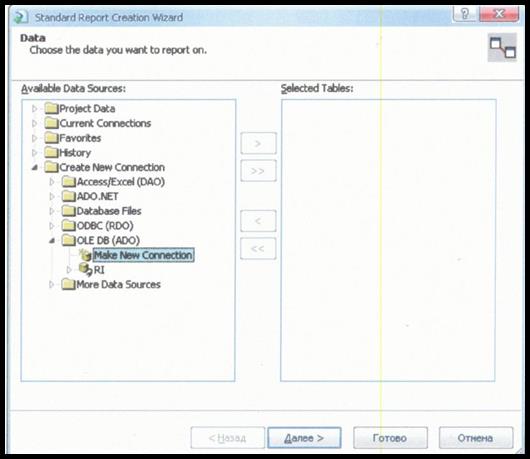Expand the Project Data node
Screen dimensions: 530x459
(x=34, y=108)
